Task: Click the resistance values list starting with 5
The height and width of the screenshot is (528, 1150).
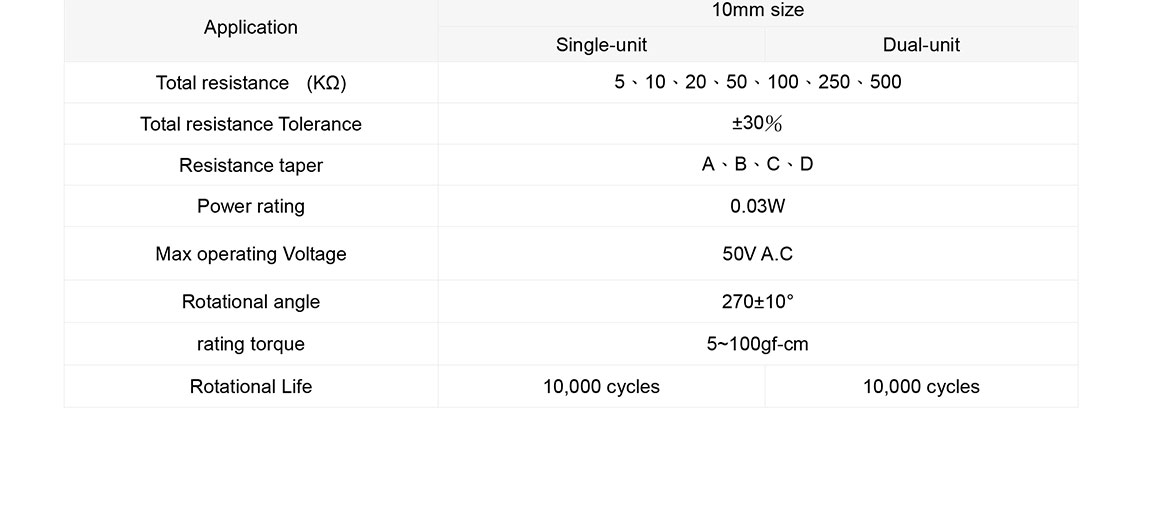Action: pos(757,83)
